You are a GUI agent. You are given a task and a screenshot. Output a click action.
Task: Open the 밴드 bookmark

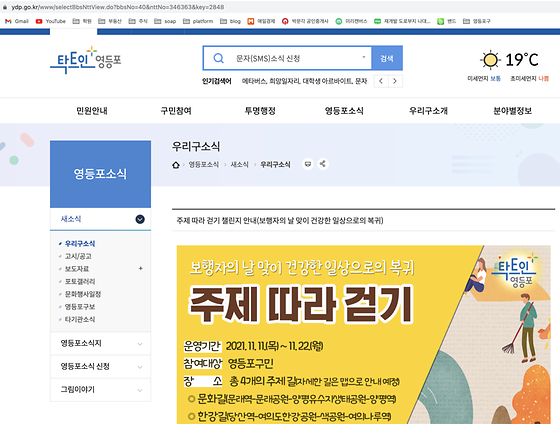point(446,21)
